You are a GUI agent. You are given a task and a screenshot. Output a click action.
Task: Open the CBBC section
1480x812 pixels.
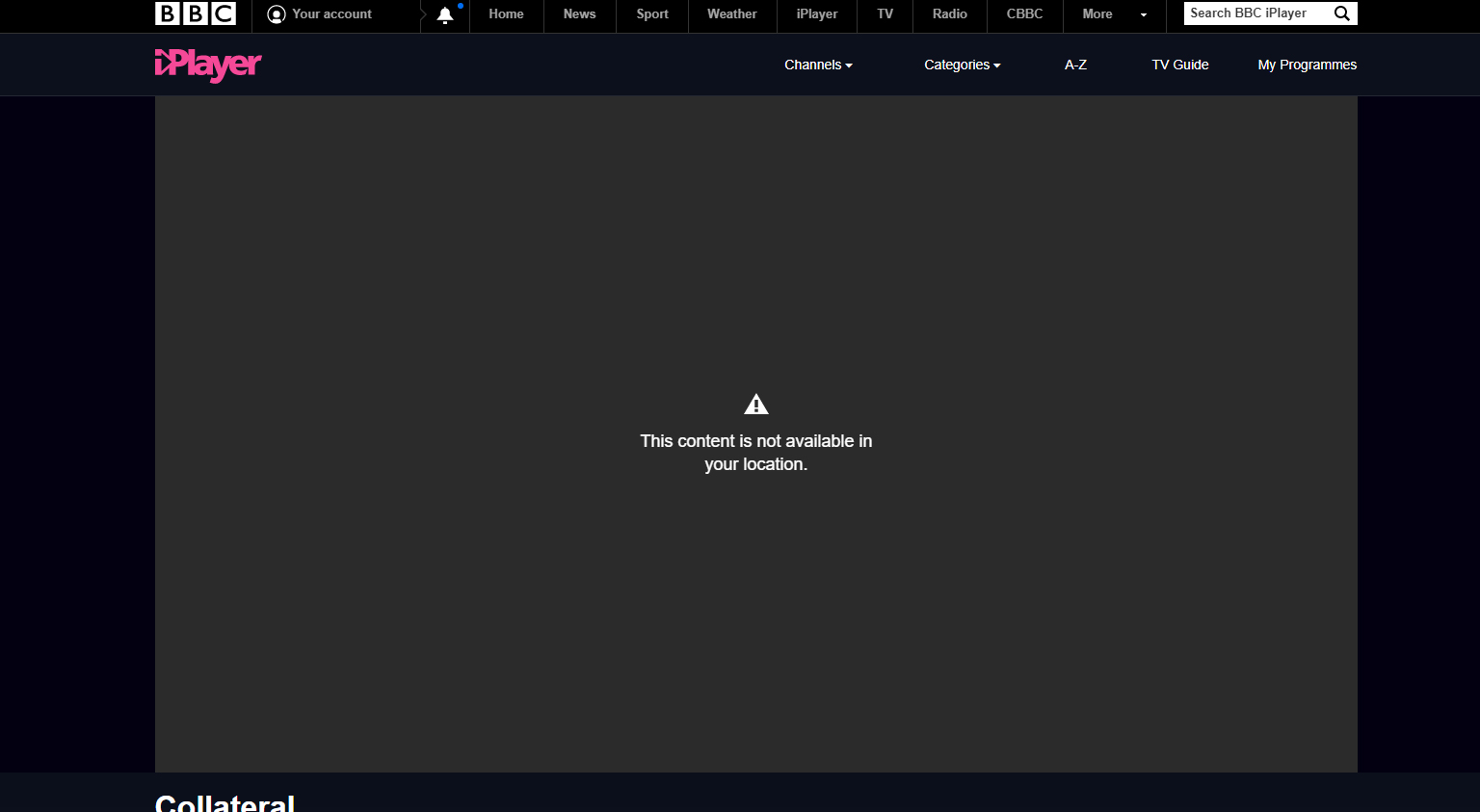click(1025, 14)
